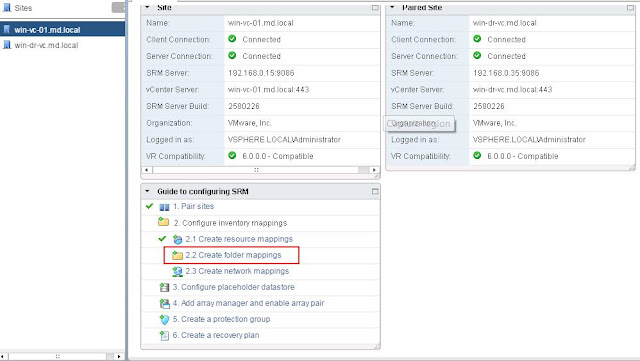Screen dimensions: 640x361
Task: Collapse the Paired Site panel
Action: tap(392, 7)
